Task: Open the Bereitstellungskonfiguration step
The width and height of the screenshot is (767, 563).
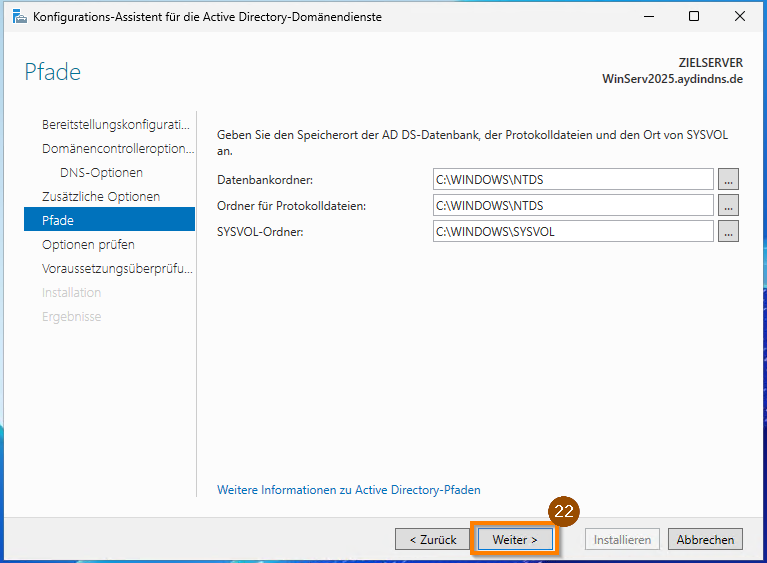Action: tap(116, 124)
